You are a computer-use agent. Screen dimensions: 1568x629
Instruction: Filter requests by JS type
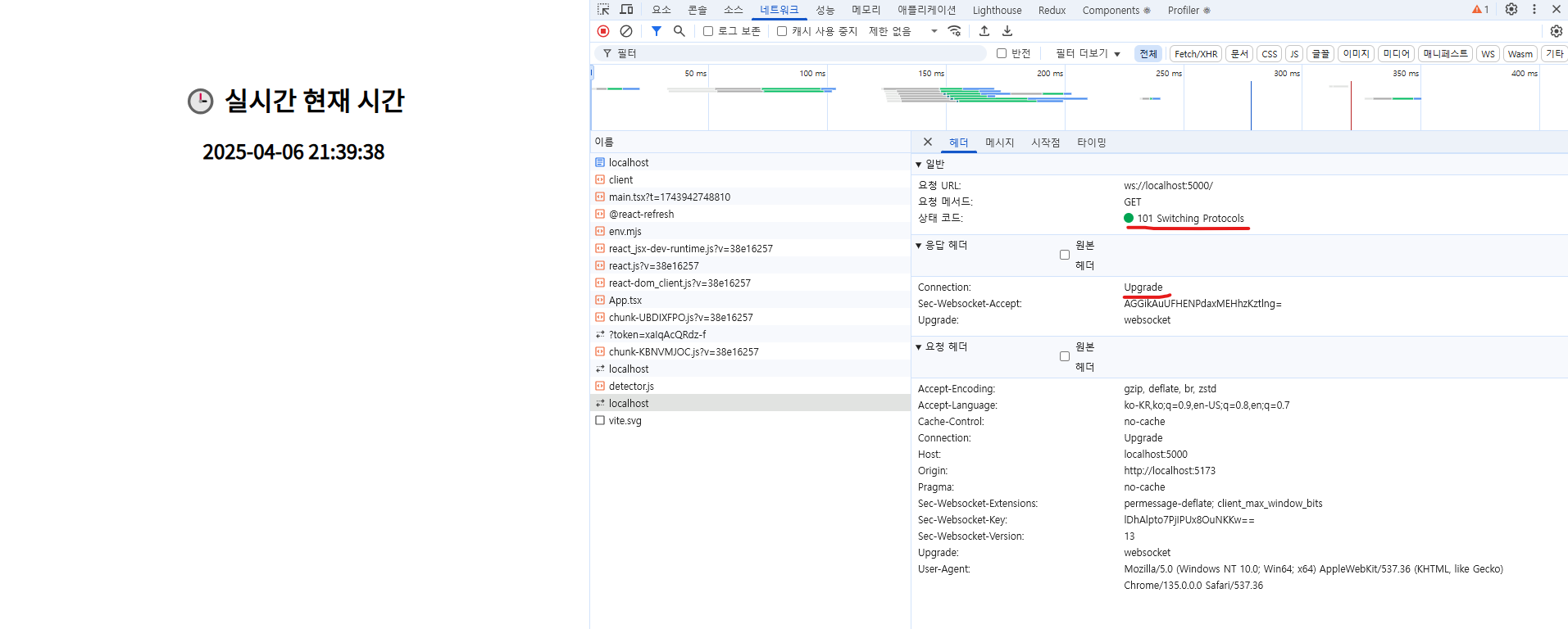[1294, 53]
